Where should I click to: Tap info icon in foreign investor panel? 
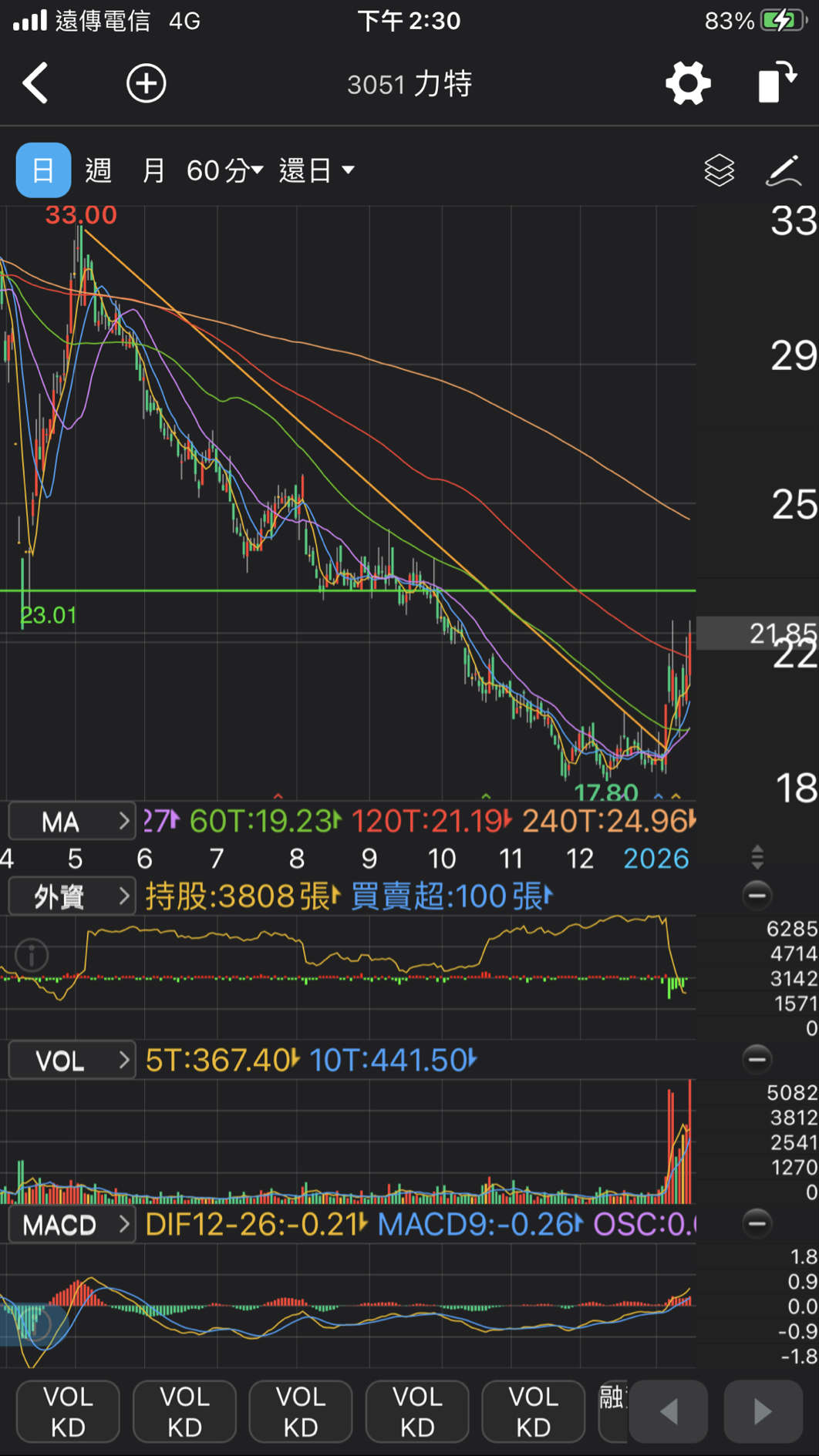click(32, 956)
